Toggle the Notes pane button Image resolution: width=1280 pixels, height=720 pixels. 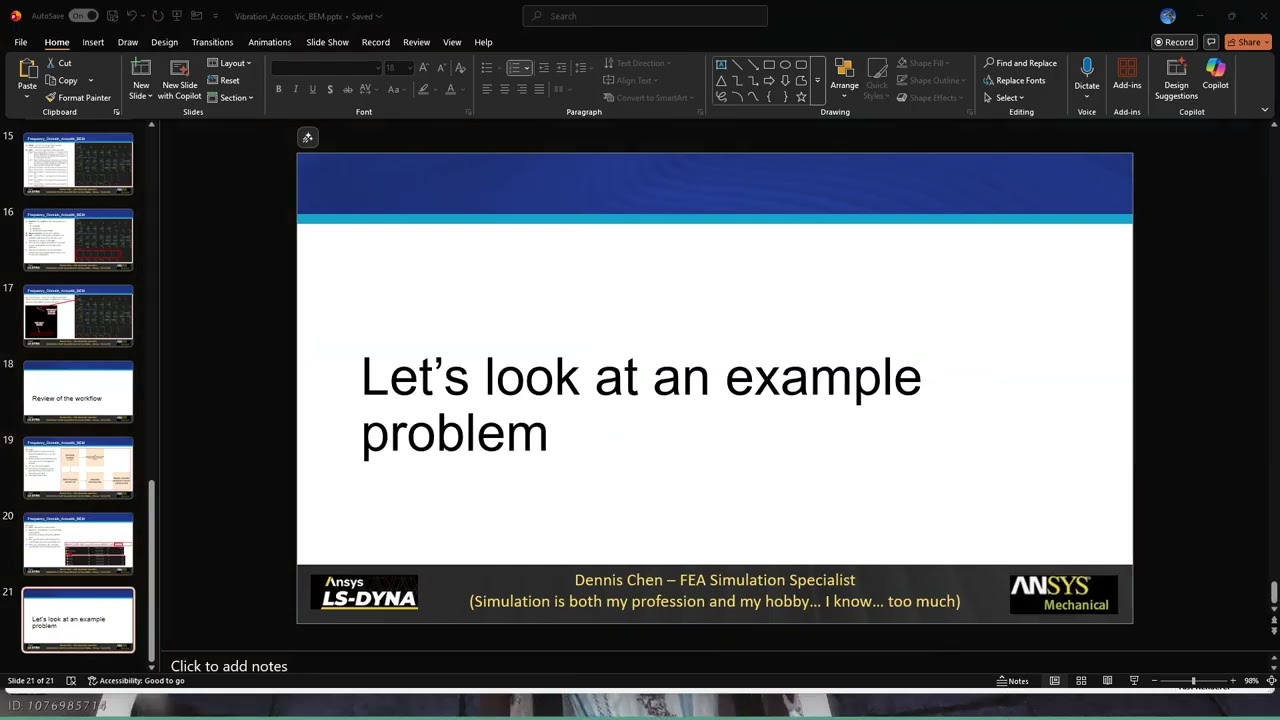pyautogui.click(x=1012, y=681)
